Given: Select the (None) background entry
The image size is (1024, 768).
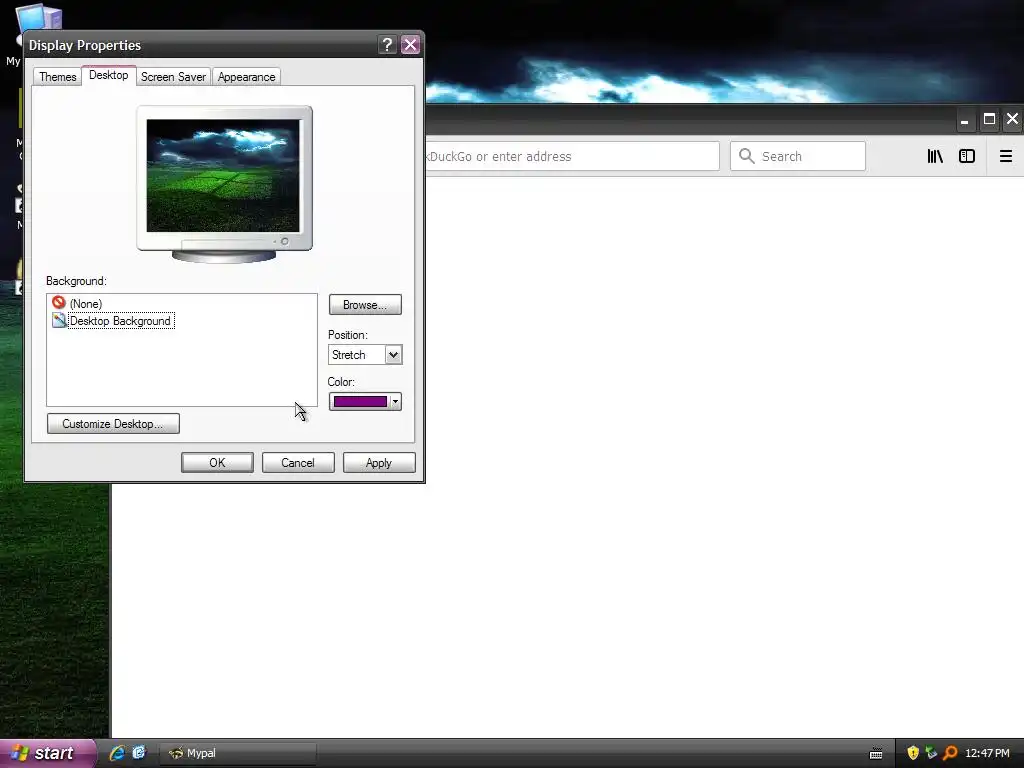Looking at the screenshot, I should click(x=86, y=304).
